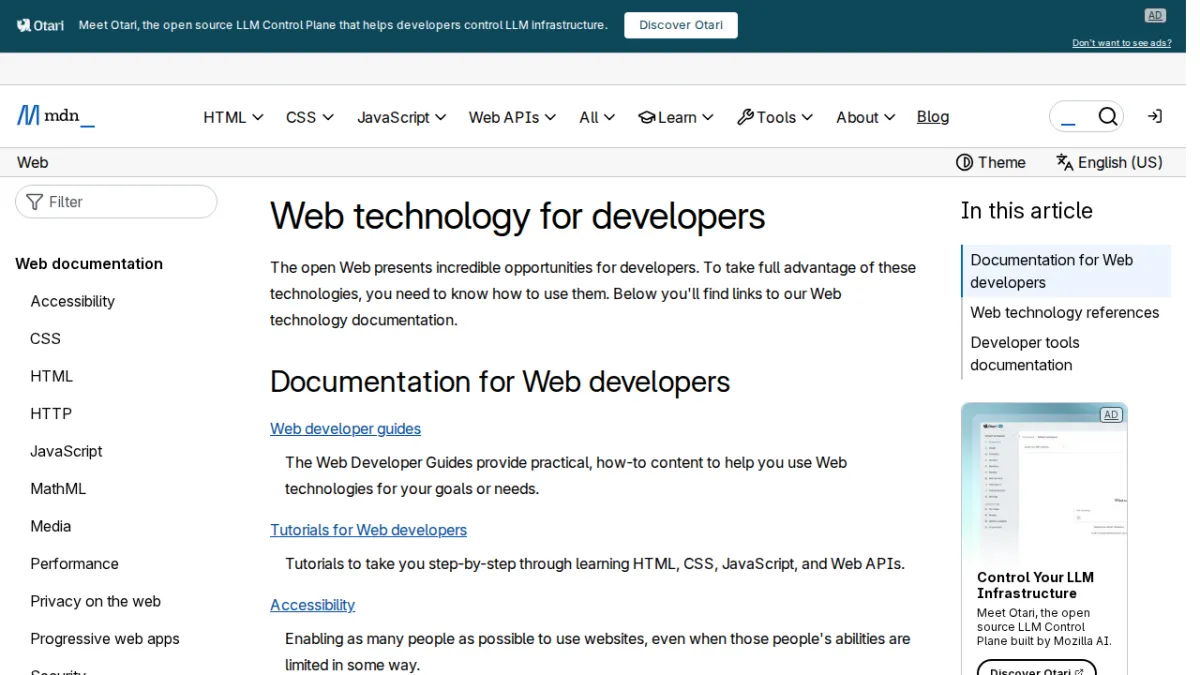Viewport: 1200px width, 675px height.
Task: Expand the HTML navigation menu
Action: tap(233, 117)
